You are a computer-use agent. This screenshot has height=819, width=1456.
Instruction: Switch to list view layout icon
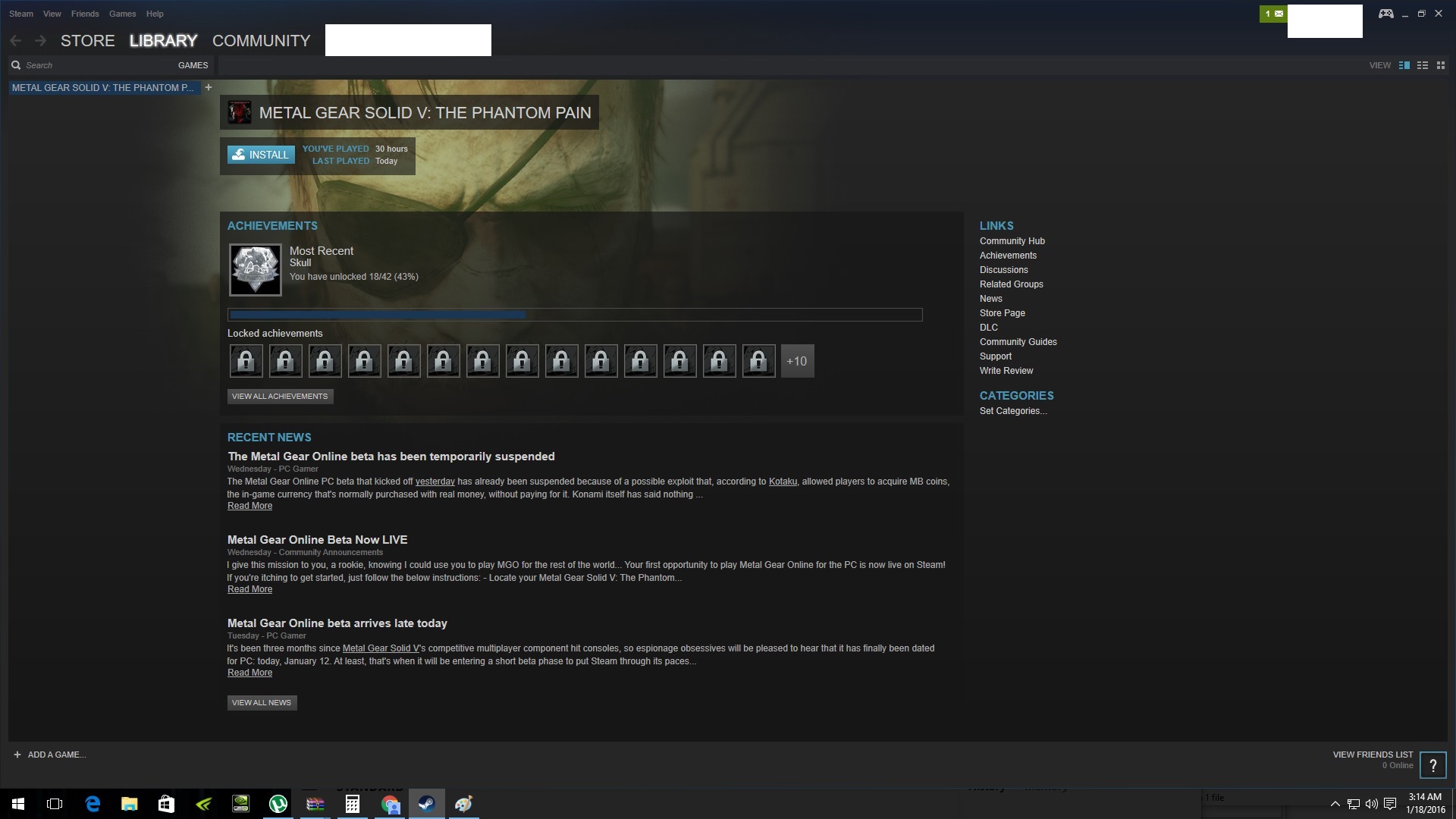[1423, 65]
